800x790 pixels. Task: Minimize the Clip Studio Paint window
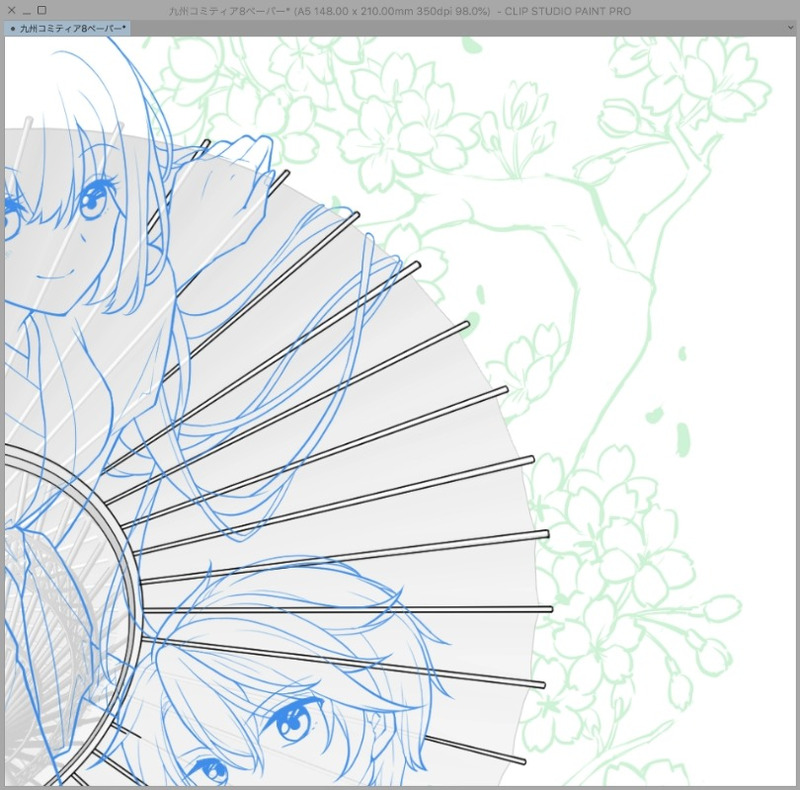[27, 11]
